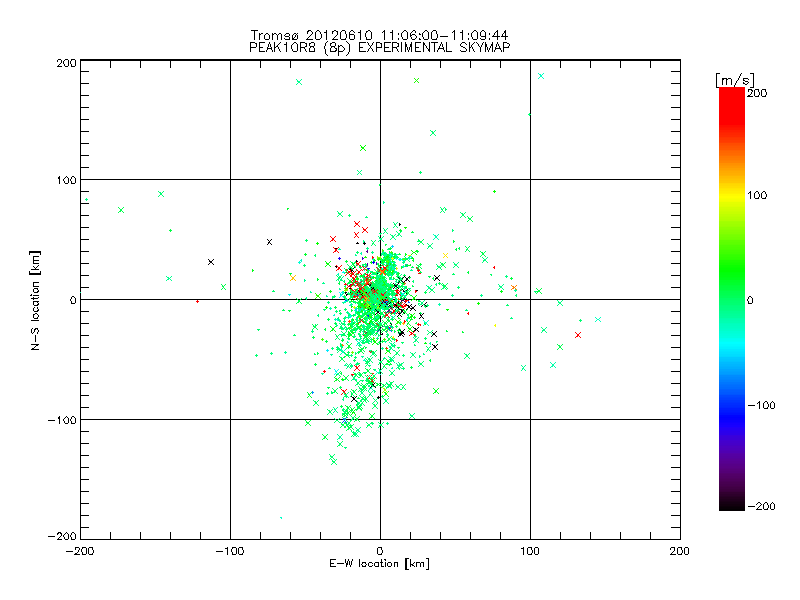The image size is (800, 600).
Task: Click the '0' tick label on N-S axis
Action: [x=73, y=300]
